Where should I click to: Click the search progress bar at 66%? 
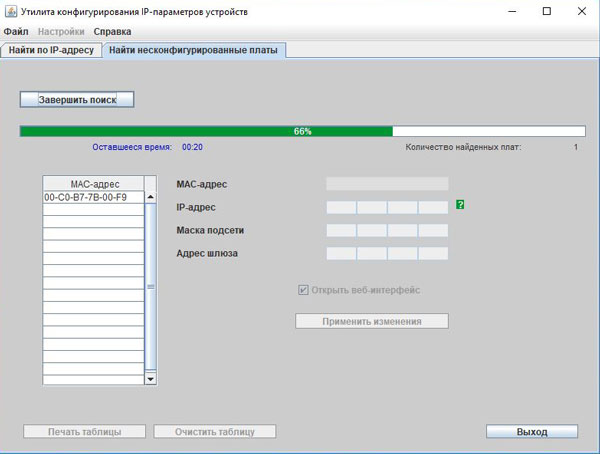[x=302, y=131]
